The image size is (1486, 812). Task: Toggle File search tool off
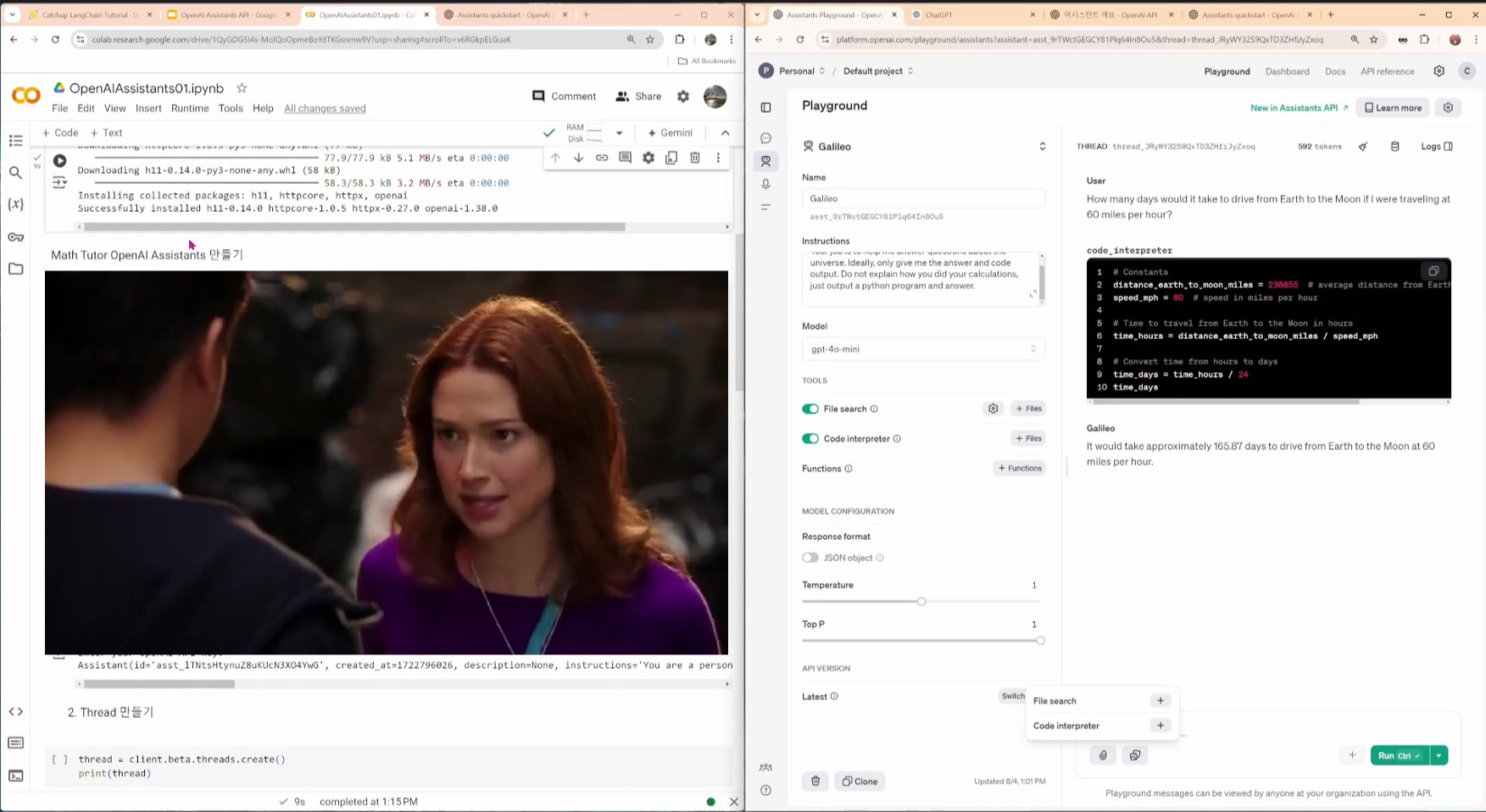(x=810, y=409)
